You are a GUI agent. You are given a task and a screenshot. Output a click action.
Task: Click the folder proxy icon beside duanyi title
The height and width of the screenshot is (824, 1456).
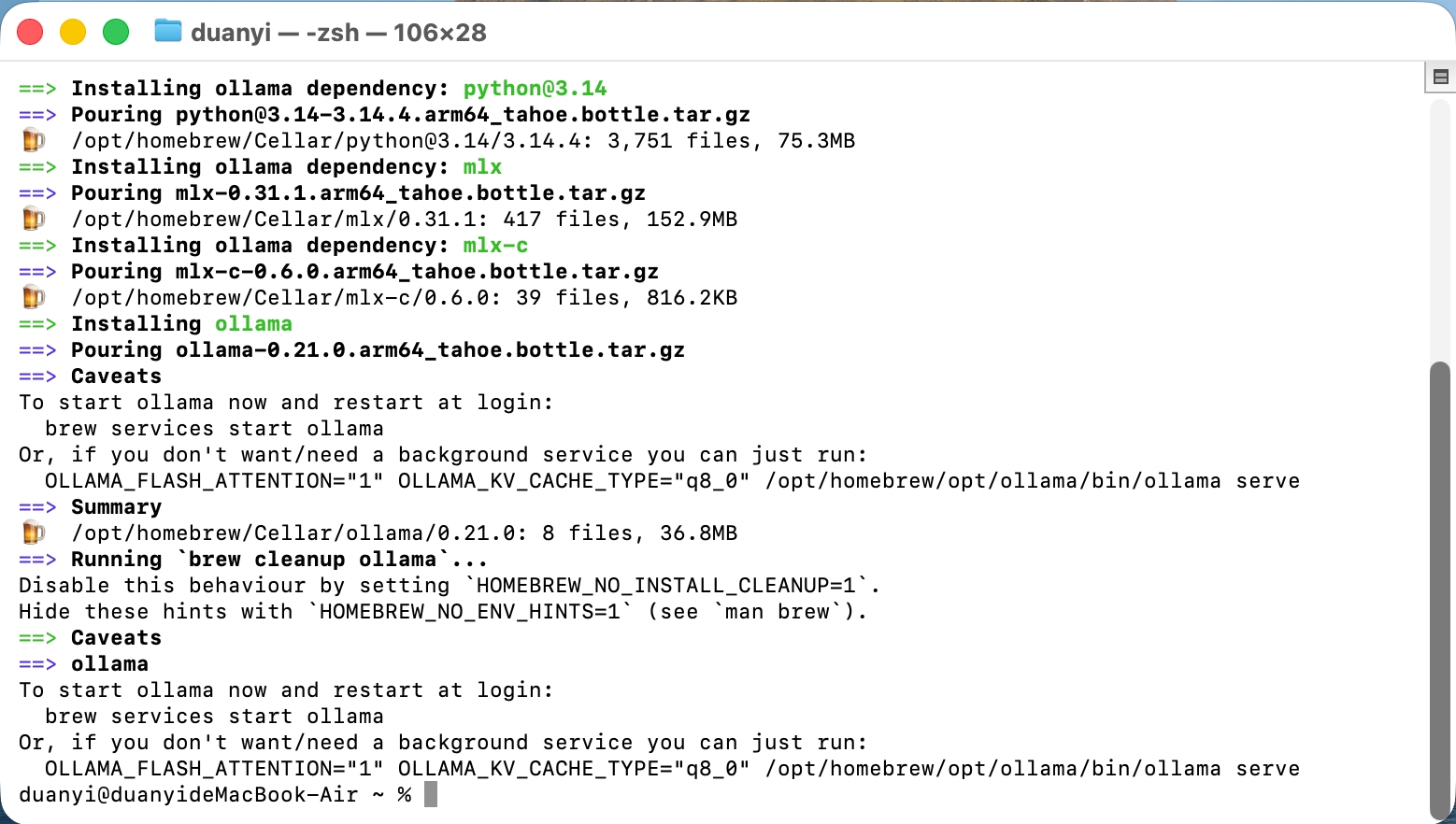pos(168,32)
